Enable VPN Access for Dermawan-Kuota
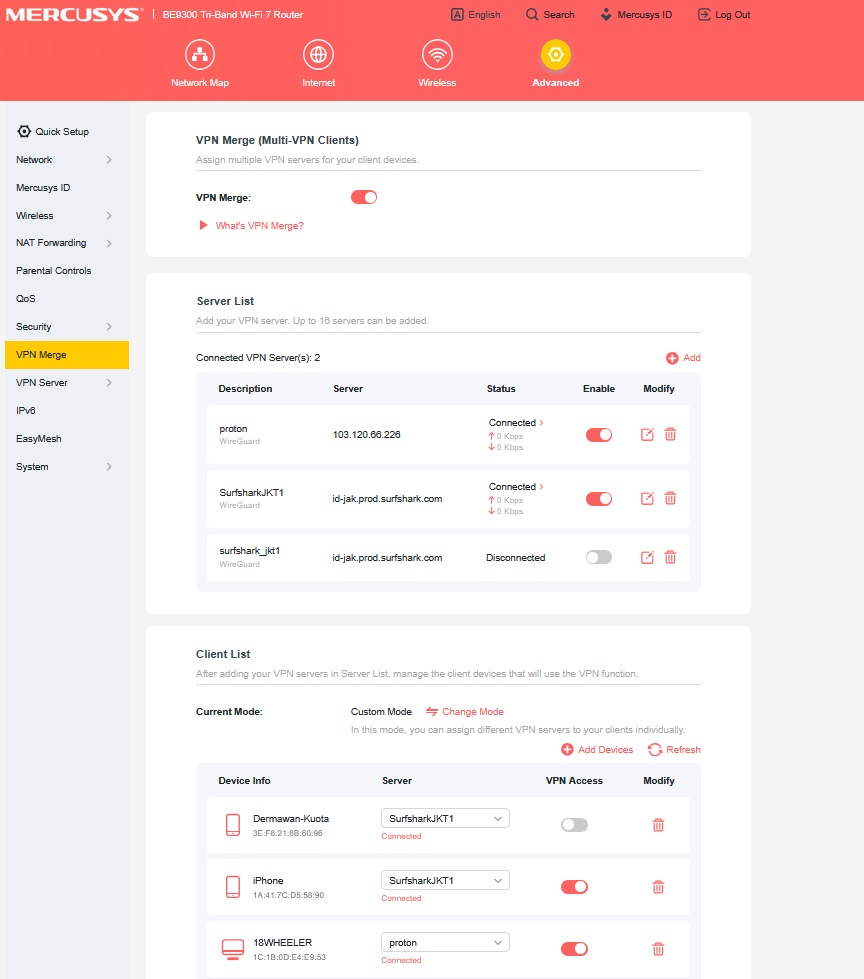864x979 pixels. 574,825
